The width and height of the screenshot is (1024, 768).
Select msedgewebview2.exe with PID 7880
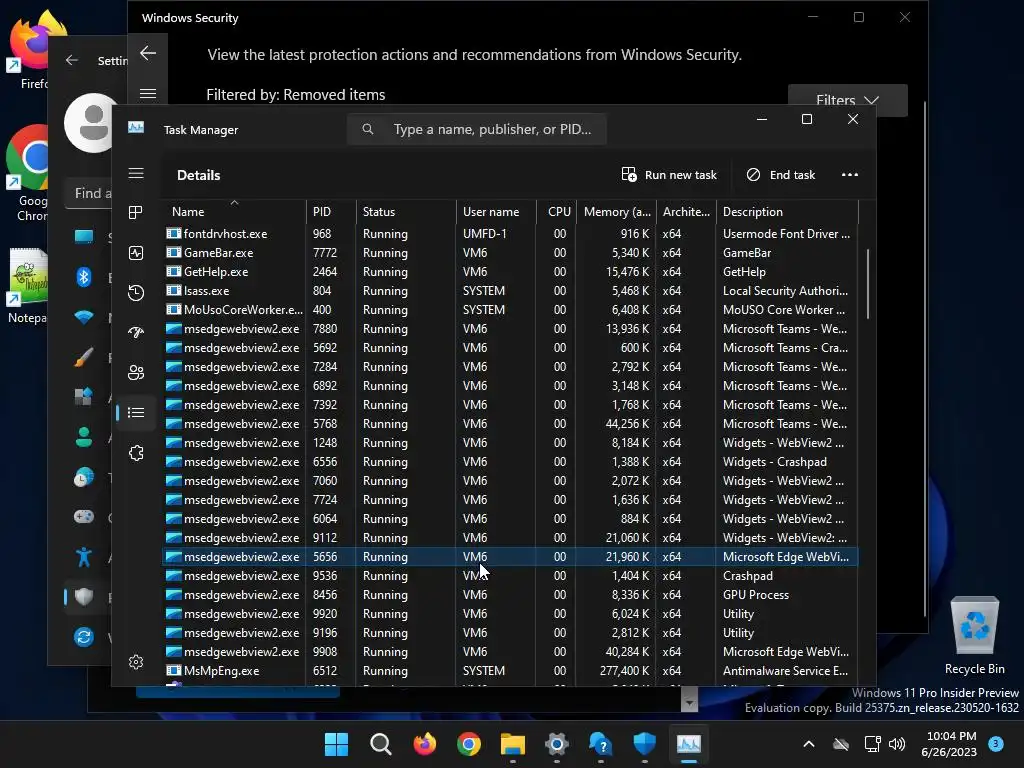(x=509, y=328)
